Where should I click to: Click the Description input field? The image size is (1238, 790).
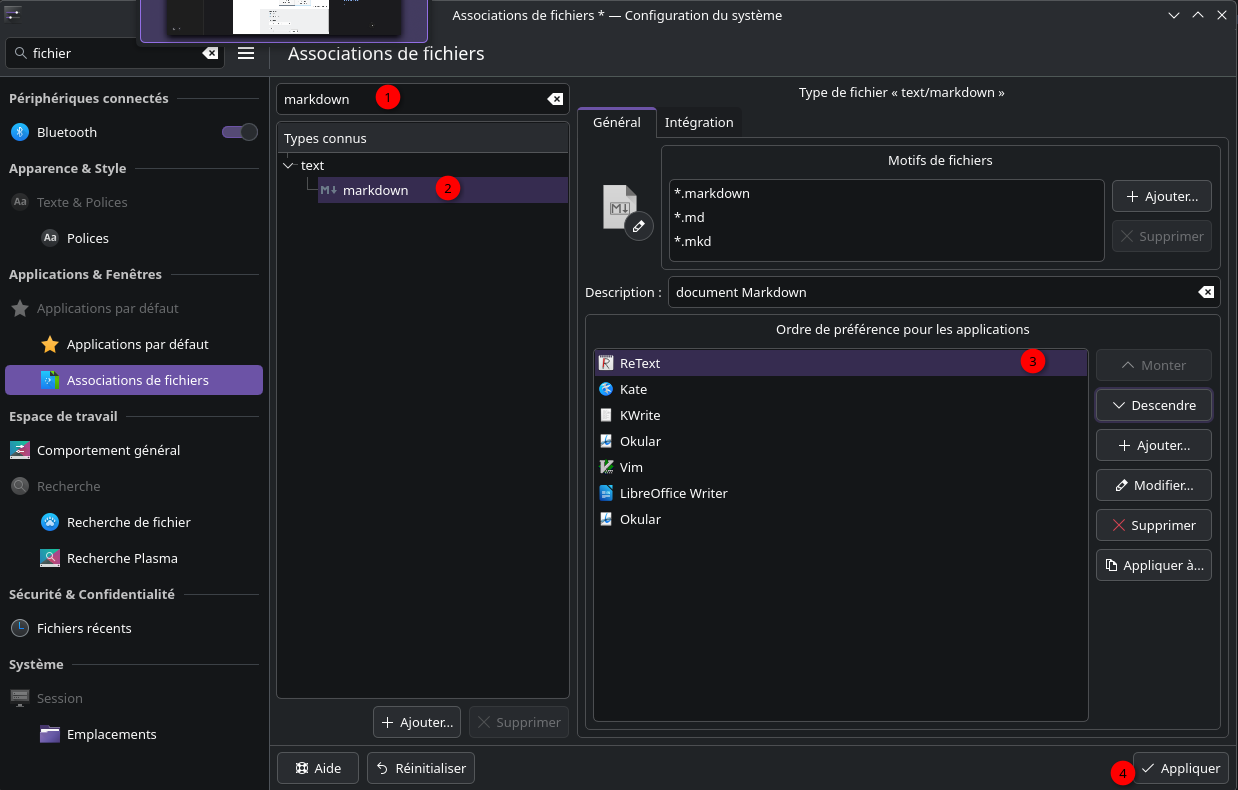coord(930,292)
